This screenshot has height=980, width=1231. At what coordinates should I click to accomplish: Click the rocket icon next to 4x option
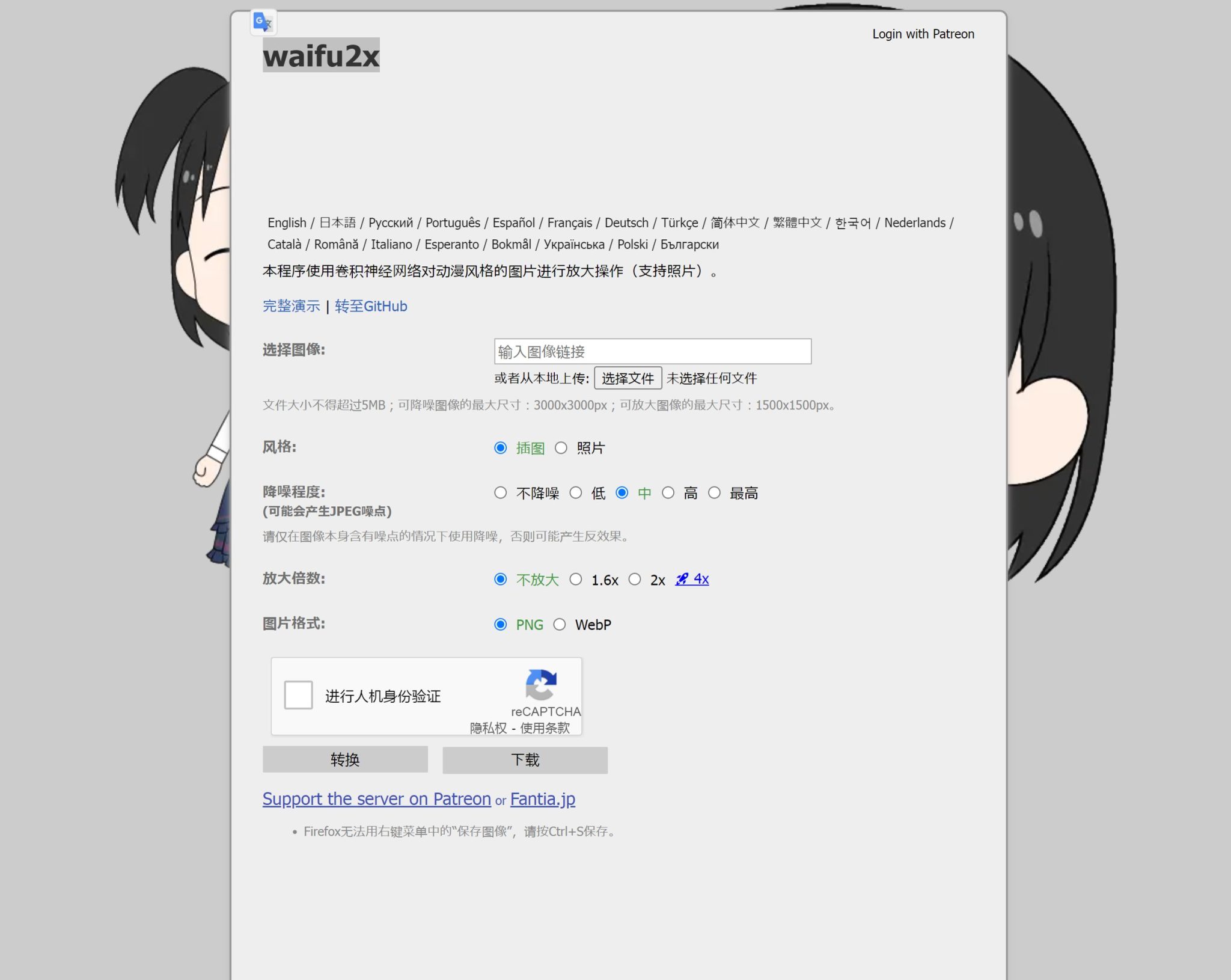pyautogui.click(x=681, y=578)
